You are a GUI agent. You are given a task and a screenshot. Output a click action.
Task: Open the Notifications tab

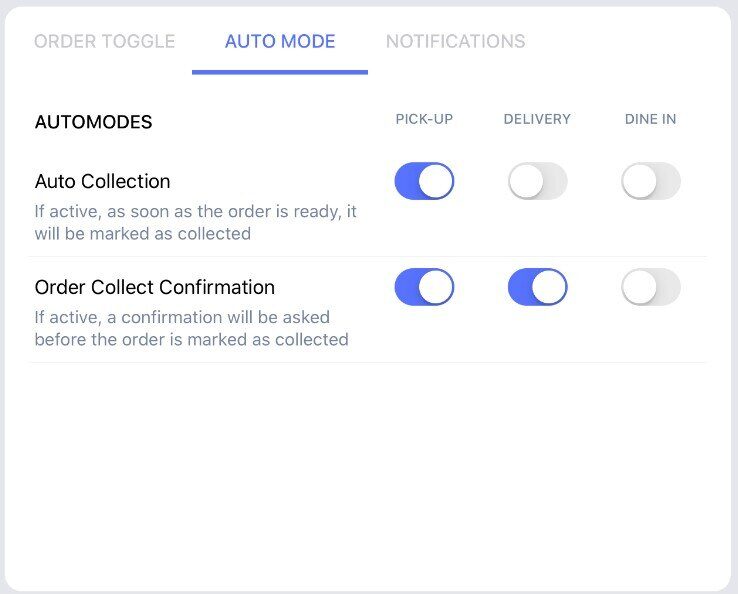pyautogui.click(x=455, y=42)
